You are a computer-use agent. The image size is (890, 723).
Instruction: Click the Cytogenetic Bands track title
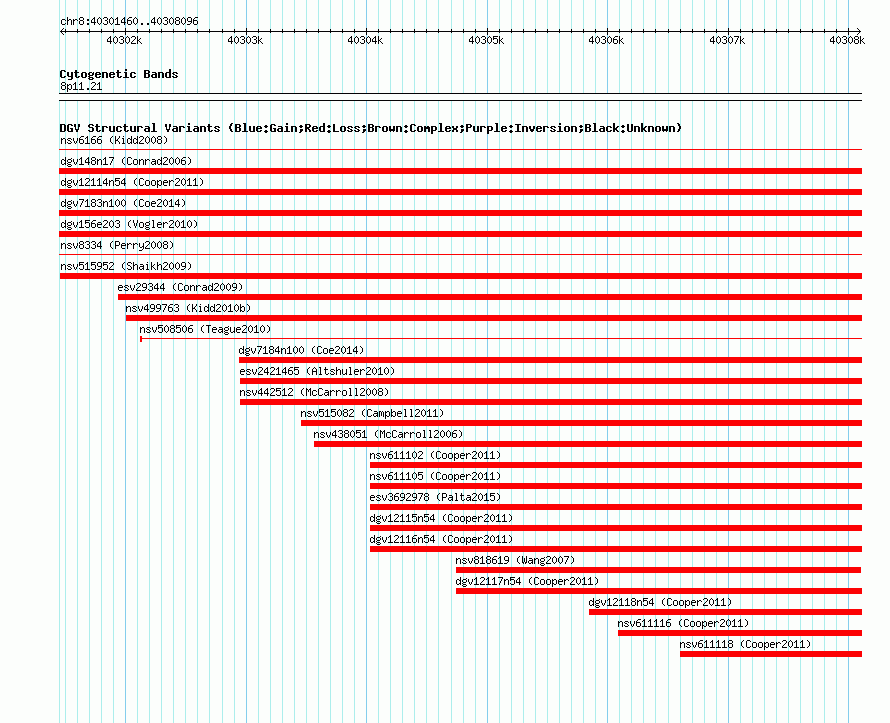coord(119,74)
